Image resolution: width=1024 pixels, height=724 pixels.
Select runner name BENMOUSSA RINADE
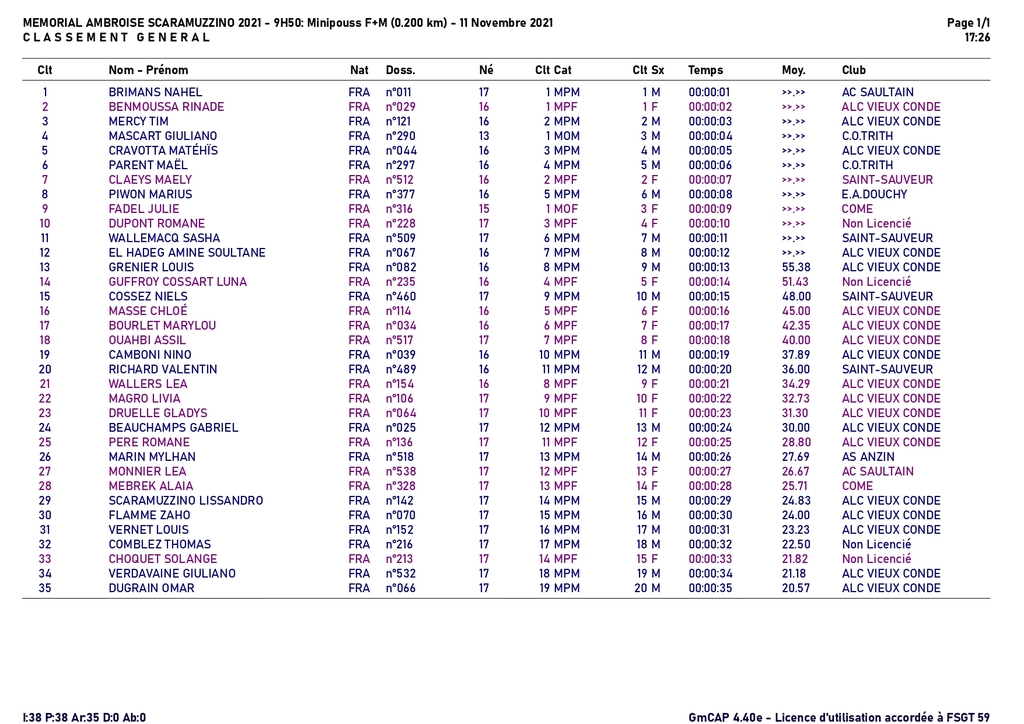[166, 107]
